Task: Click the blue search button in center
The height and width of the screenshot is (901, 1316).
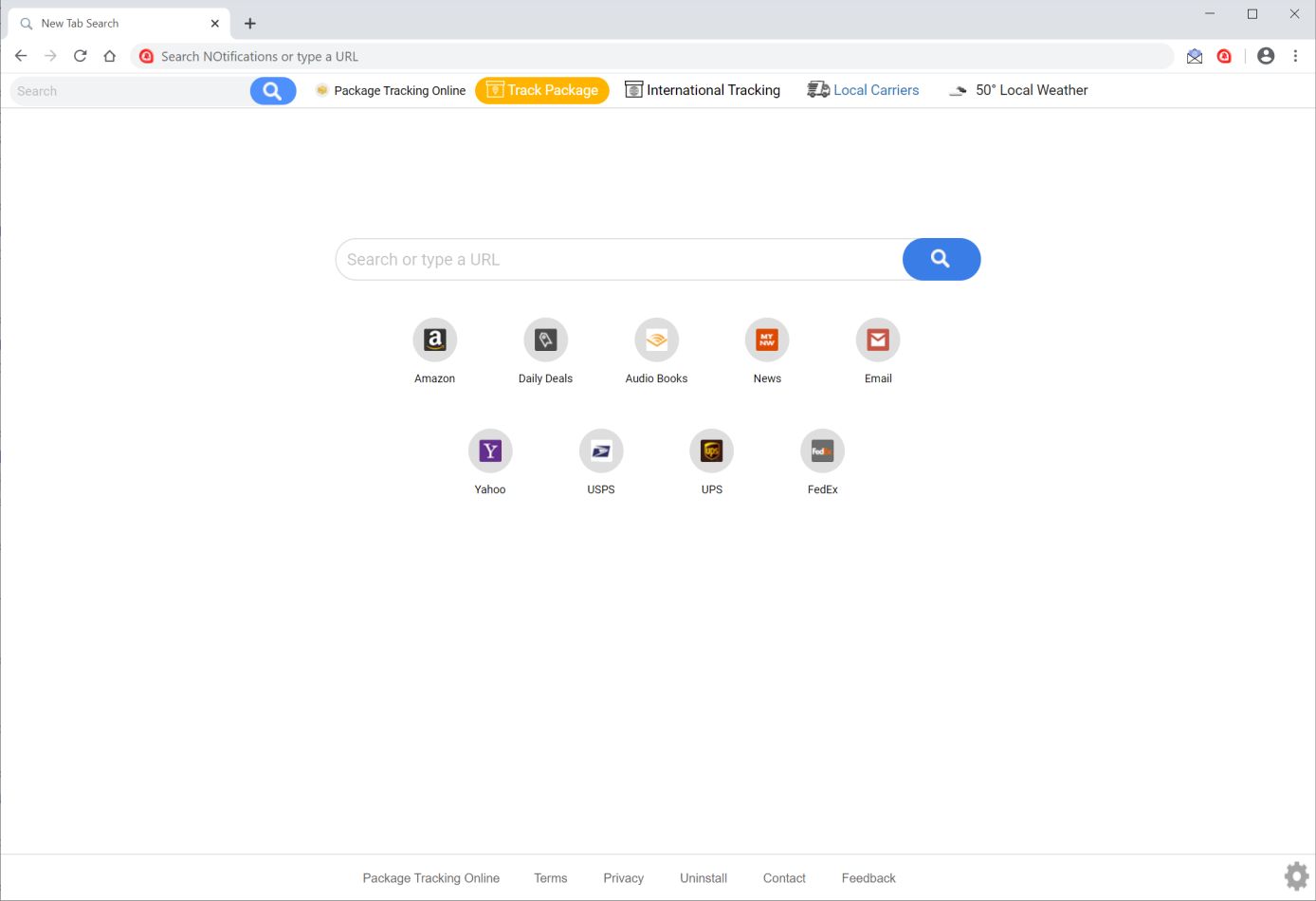Action: [941, 259]
